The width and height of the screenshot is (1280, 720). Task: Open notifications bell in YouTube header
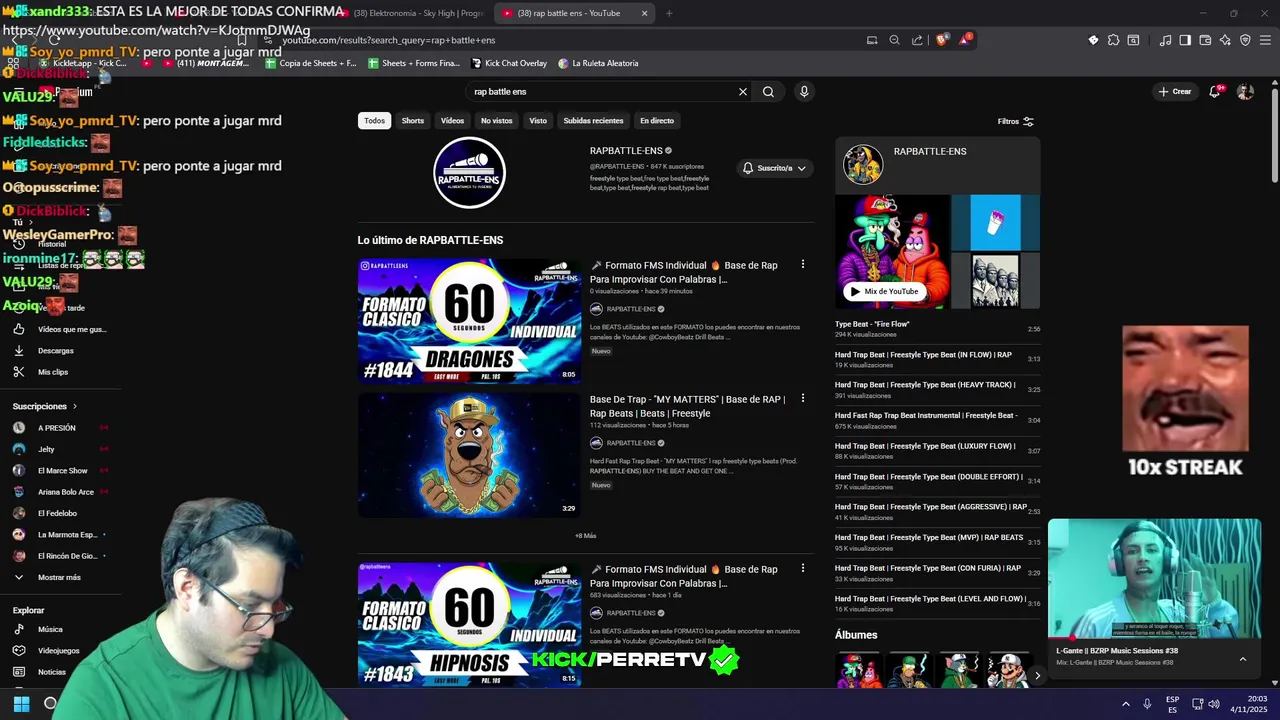tap(1214, 91)
